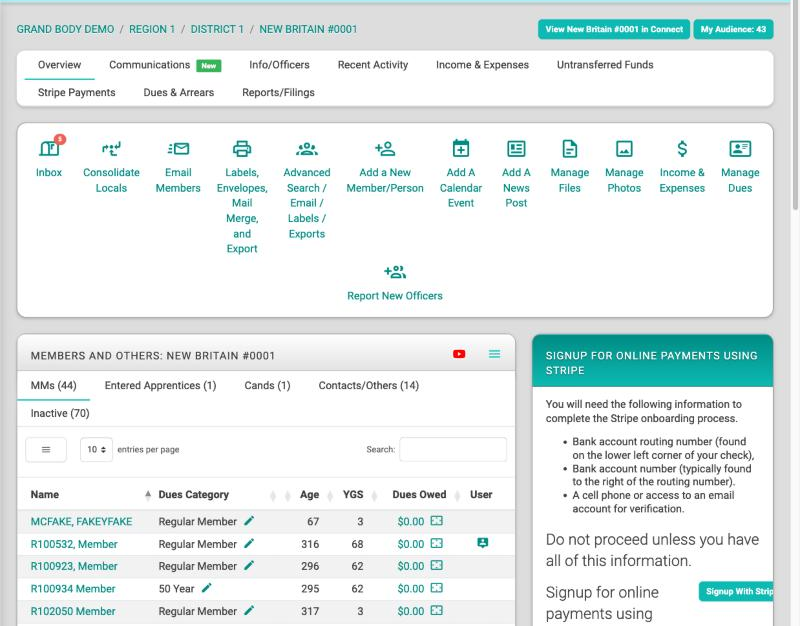The image size is (800, 626).
Task: Select Inactive (70) tab
Action: [60, 413]
